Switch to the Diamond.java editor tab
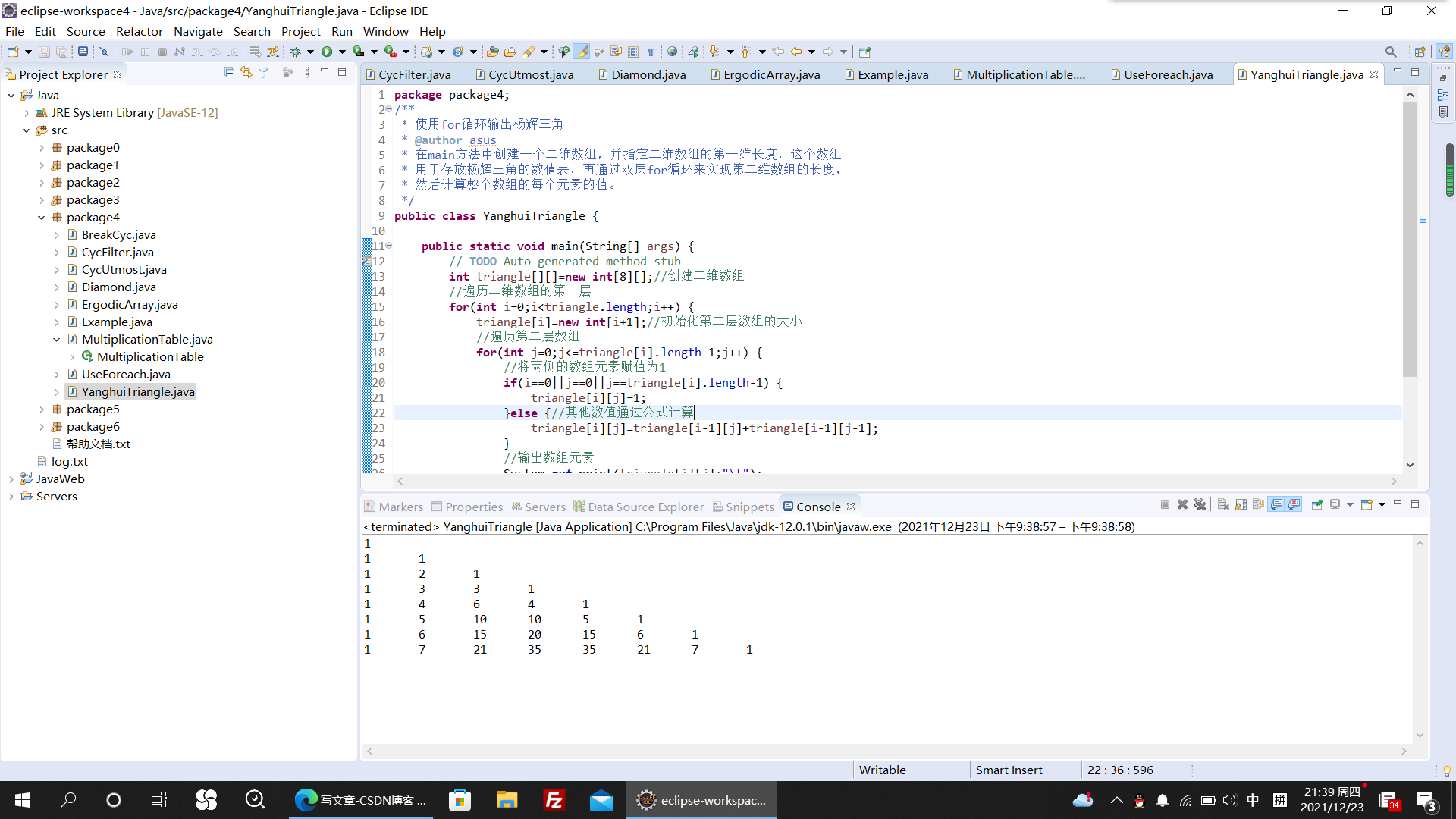Viewport: 1456px width, 819px height. point(648,74)
